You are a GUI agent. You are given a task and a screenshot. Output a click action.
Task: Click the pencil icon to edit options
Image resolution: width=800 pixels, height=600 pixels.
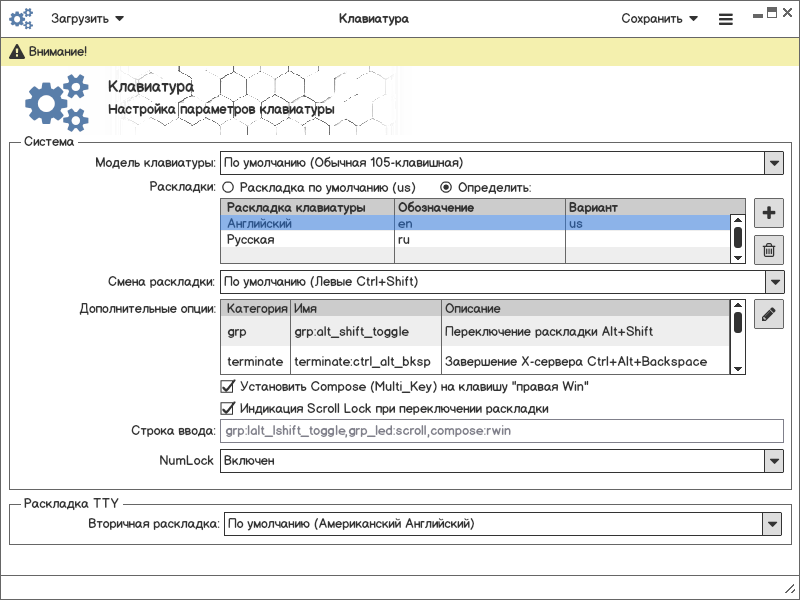coord(768,314)
